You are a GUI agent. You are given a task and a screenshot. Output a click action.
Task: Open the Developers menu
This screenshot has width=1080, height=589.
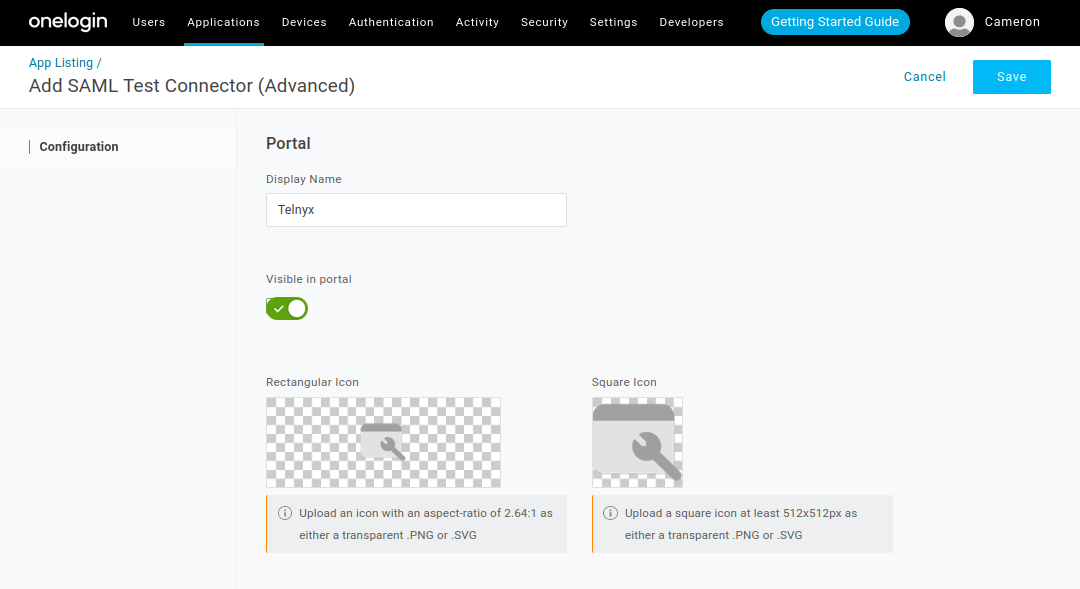pos(692,22)
